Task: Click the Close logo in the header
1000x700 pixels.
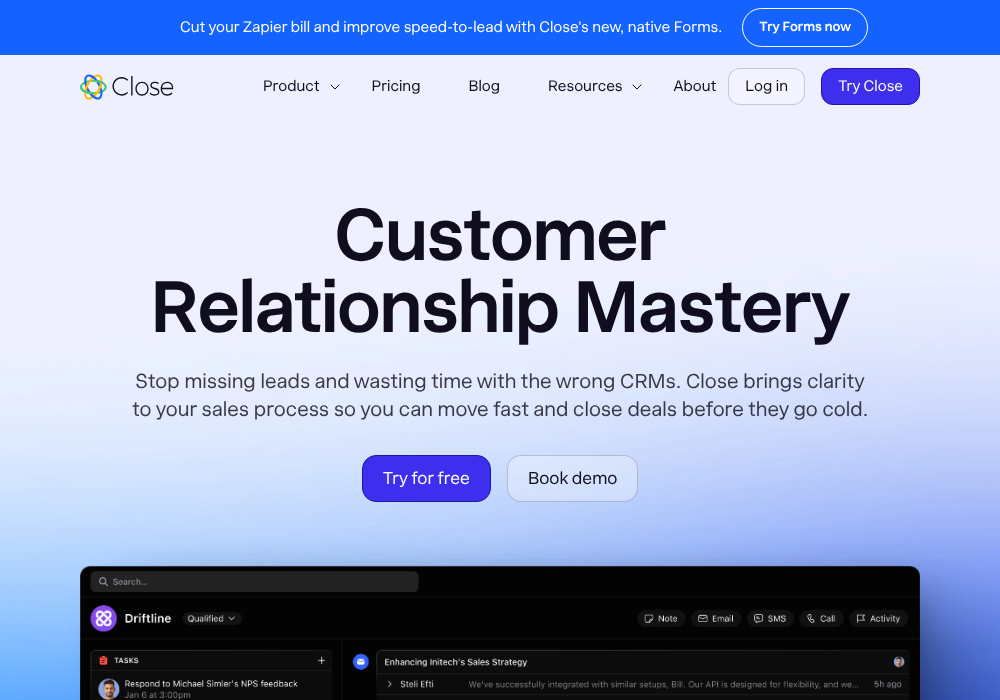Action: [127, 87]
